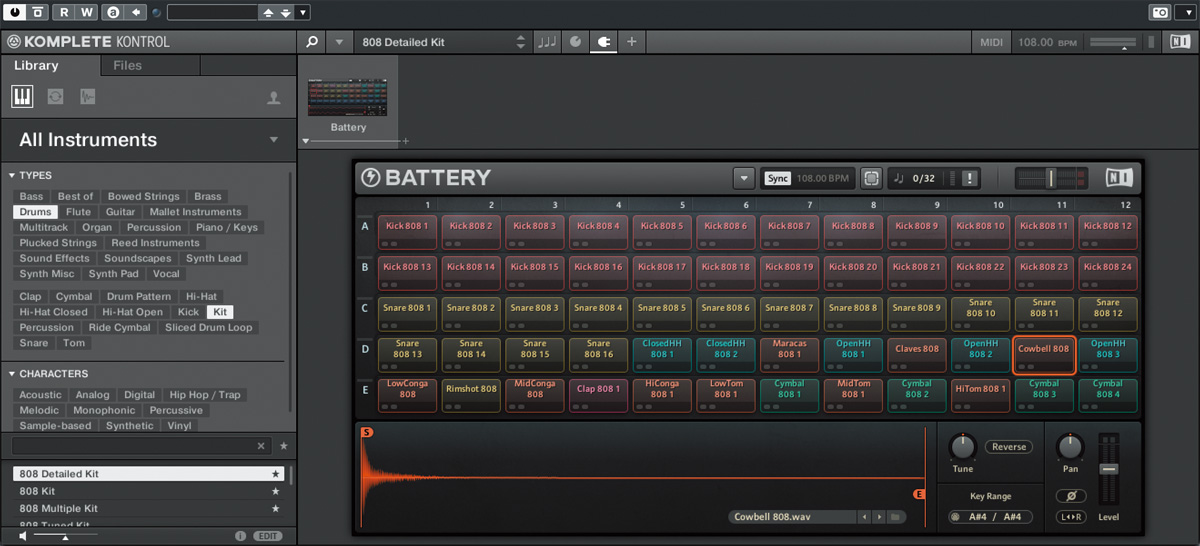Open the Battery main menu dropdown
Image resolution: width=1200 pixels, height=546 pixels.
click(x=742, y=178)
